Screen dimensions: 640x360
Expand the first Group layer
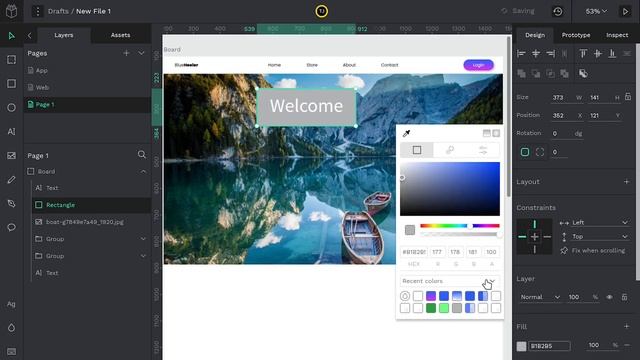[143, 239]
